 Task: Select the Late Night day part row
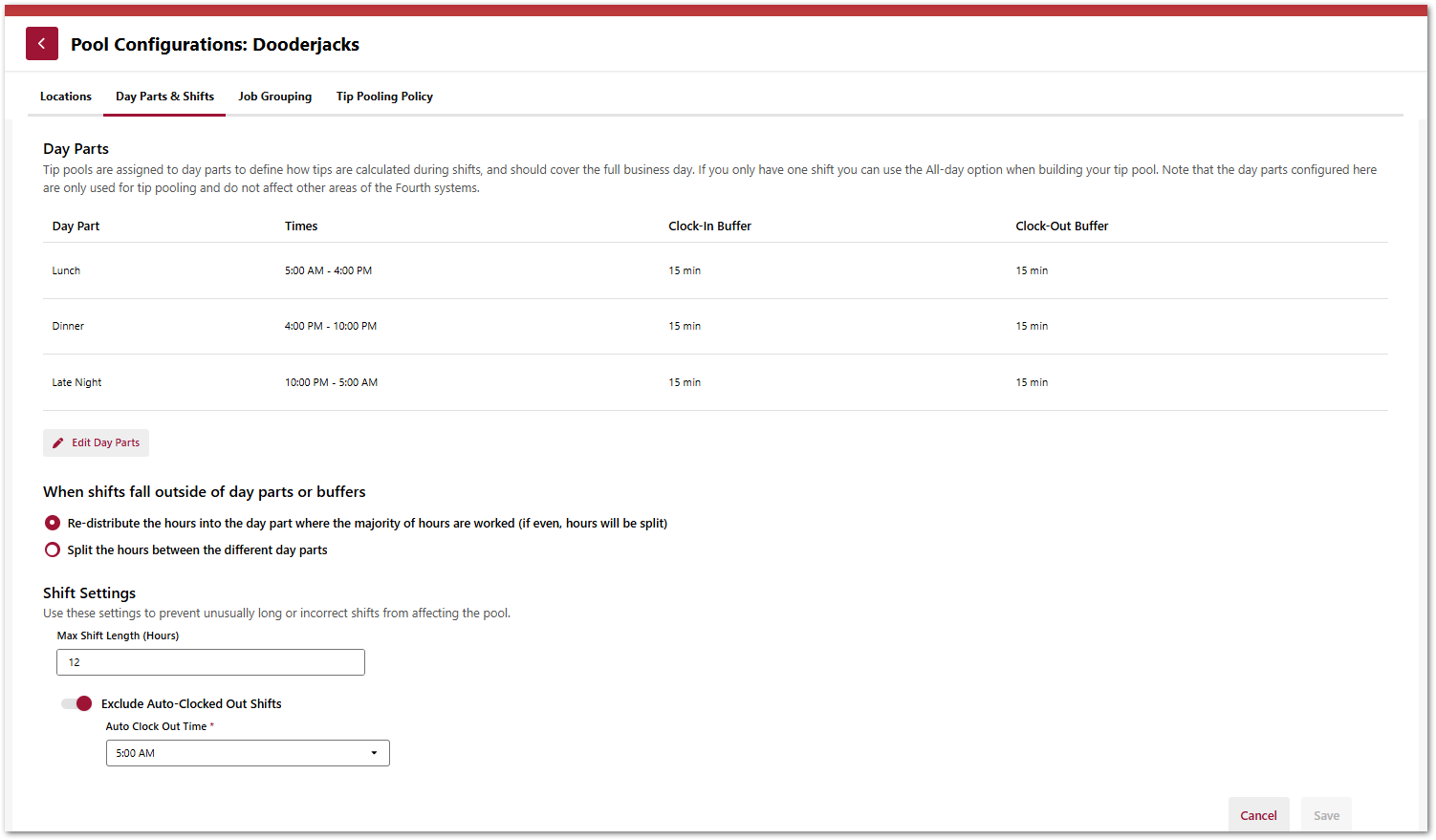76,383
